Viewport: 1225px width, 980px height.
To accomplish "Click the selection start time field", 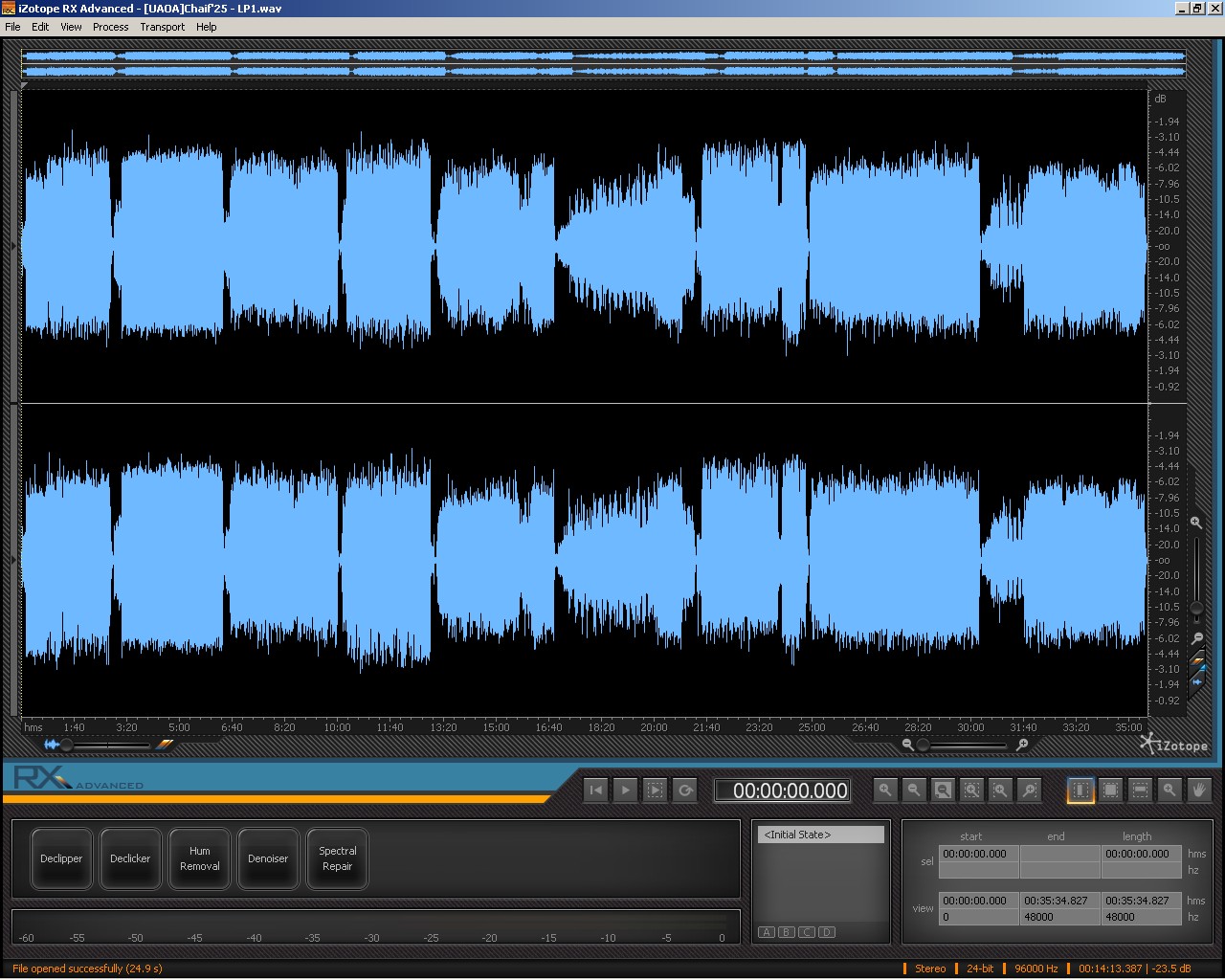I will point(977,854).
